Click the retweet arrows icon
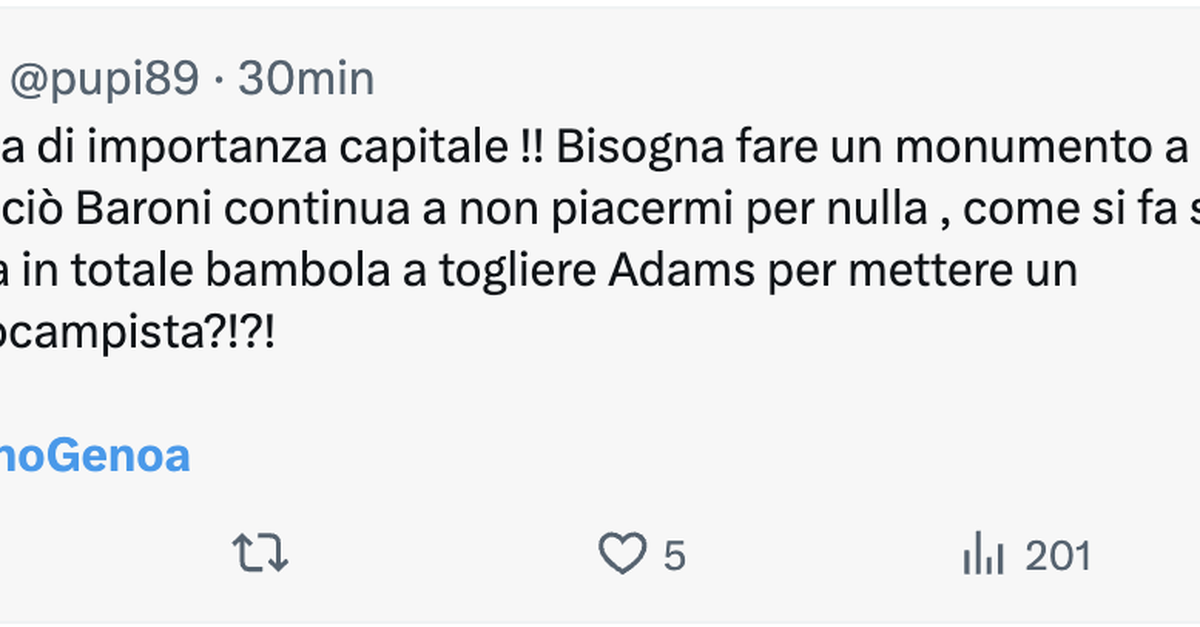 (x=260, y=554)
